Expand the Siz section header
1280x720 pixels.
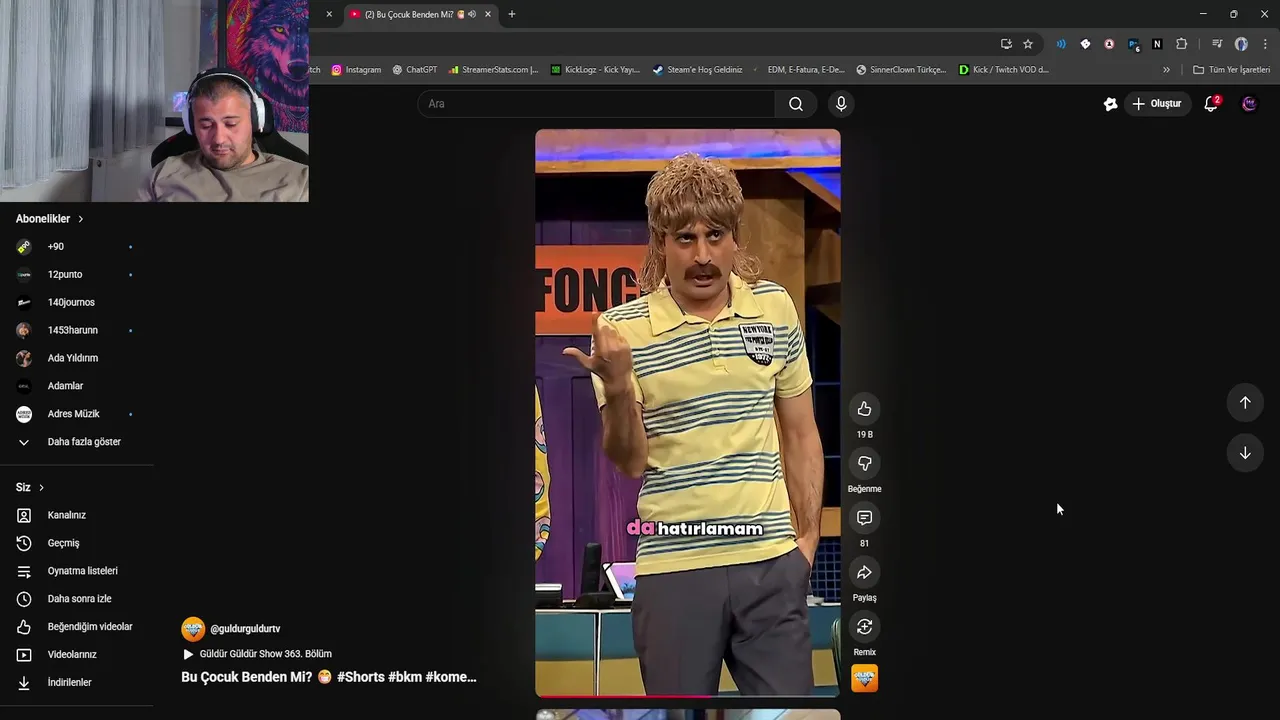tap(30, 488)
